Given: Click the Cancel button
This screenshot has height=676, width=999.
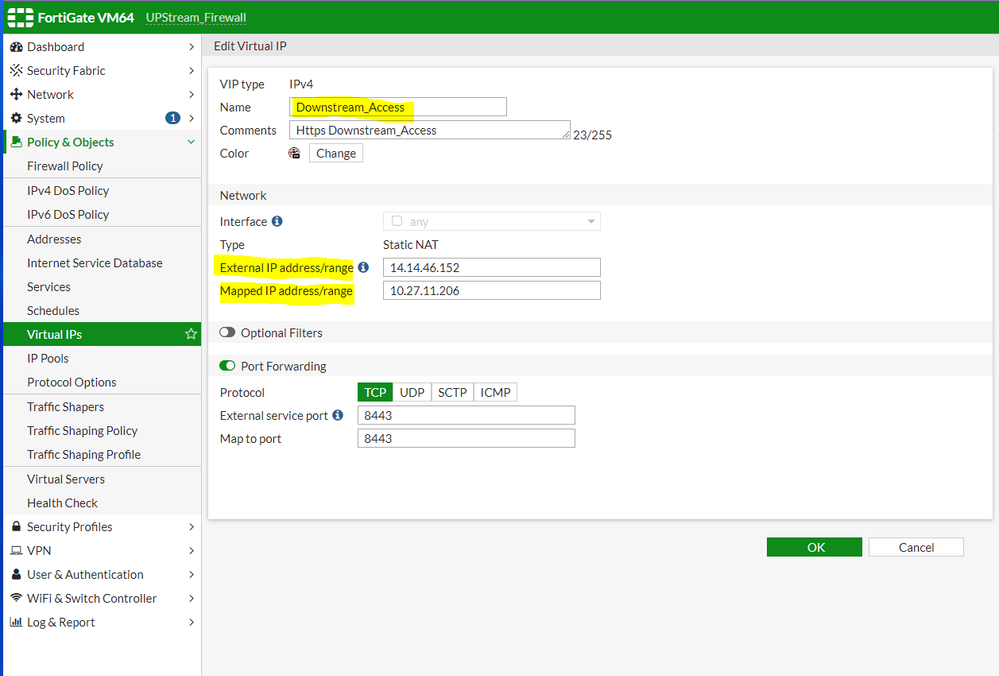Looking at the screenshot, I should point(916,547).
